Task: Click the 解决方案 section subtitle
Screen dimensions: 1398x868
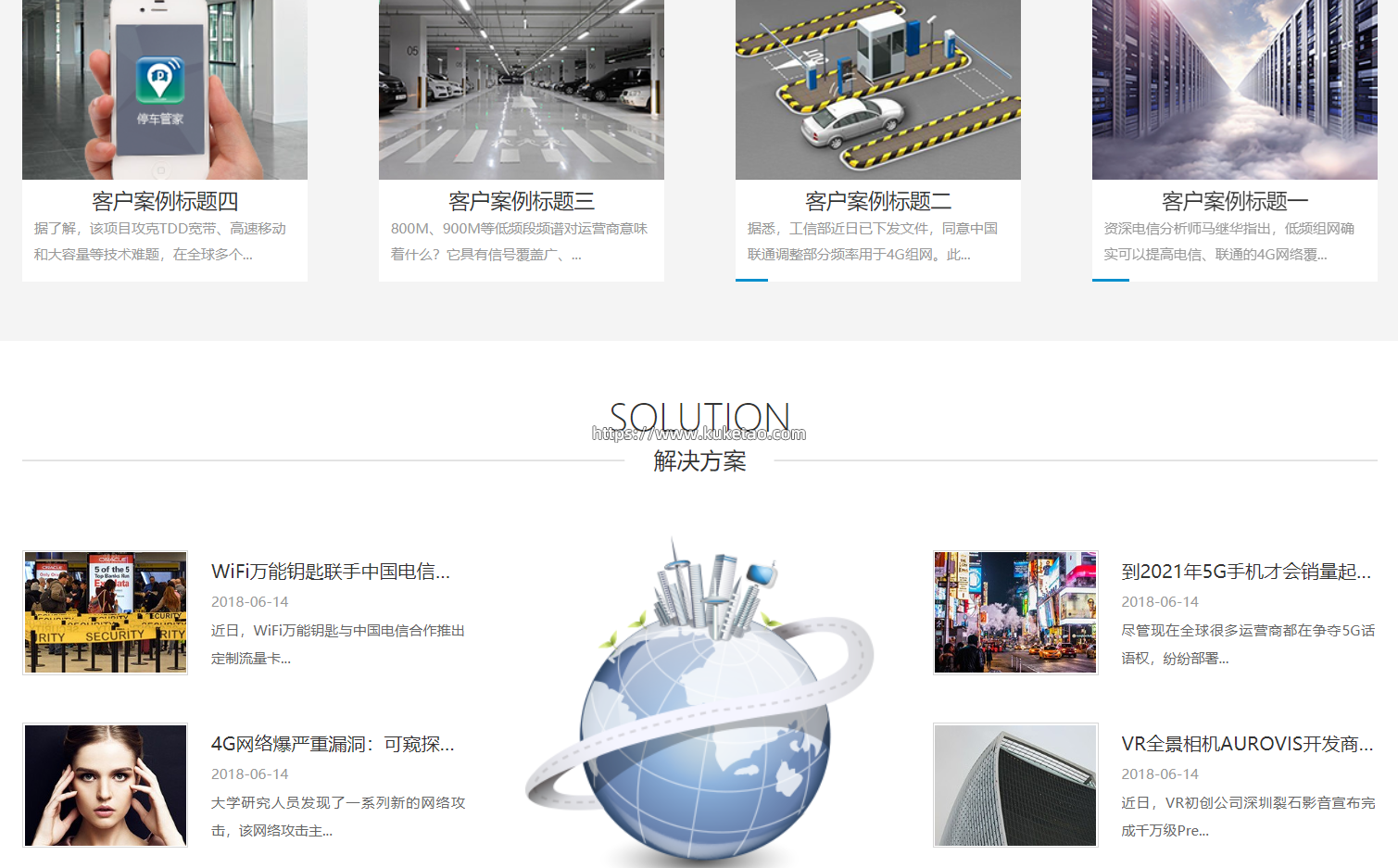Action: pos(699,461)
